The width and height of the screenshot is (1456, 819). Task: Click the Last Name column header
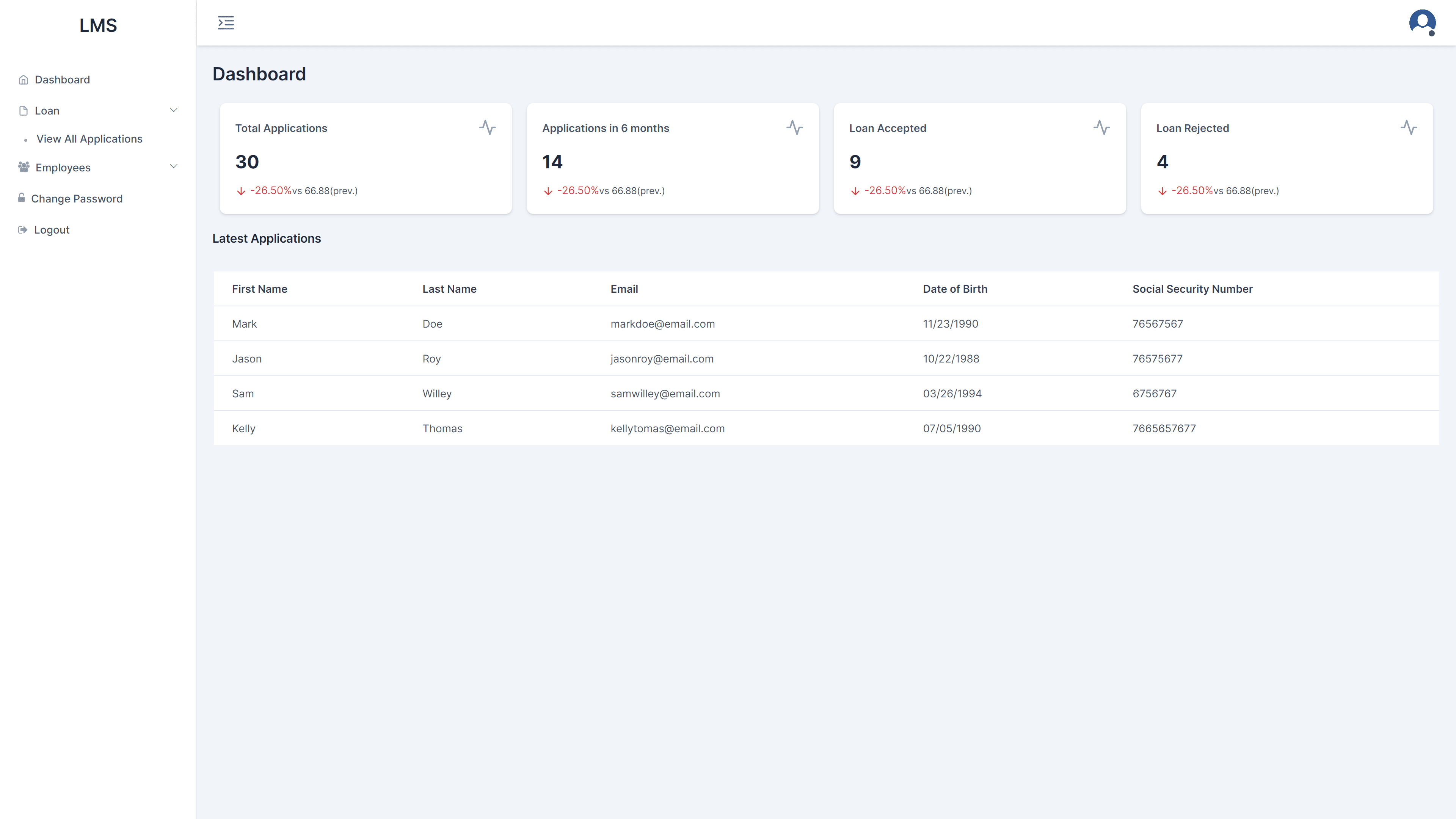click(x=449, y=289)
